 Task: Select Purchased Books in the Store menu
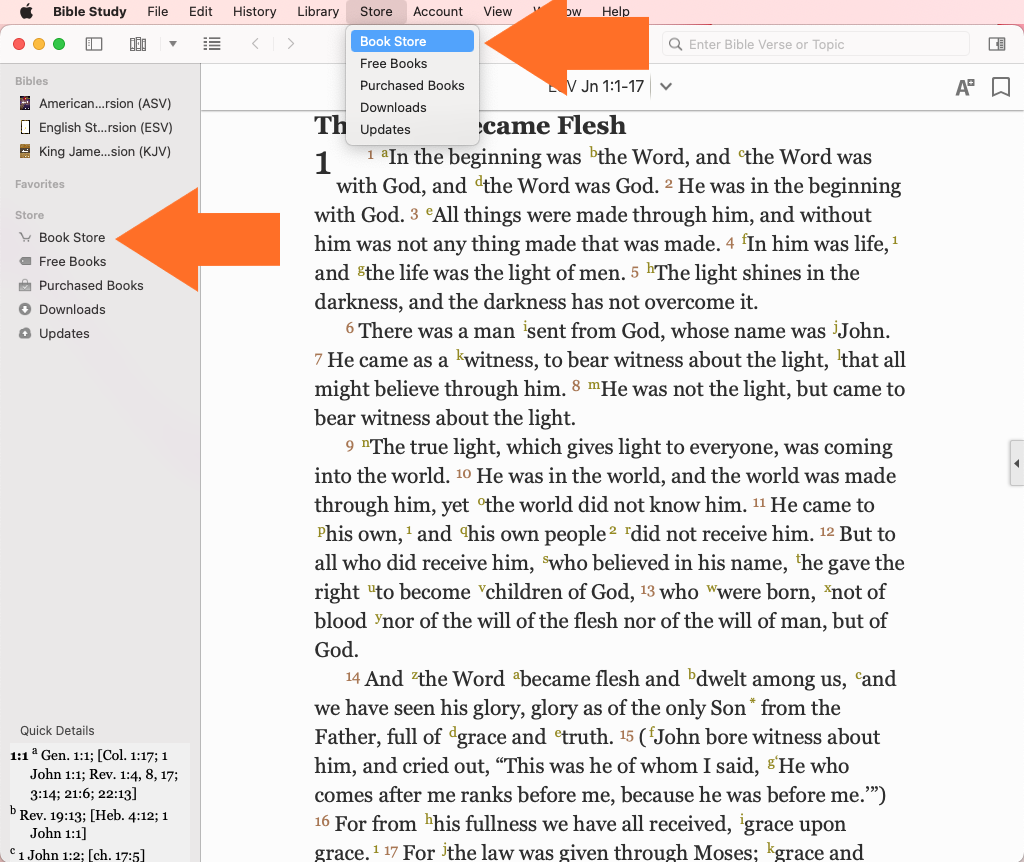click(x=412, y=85)
